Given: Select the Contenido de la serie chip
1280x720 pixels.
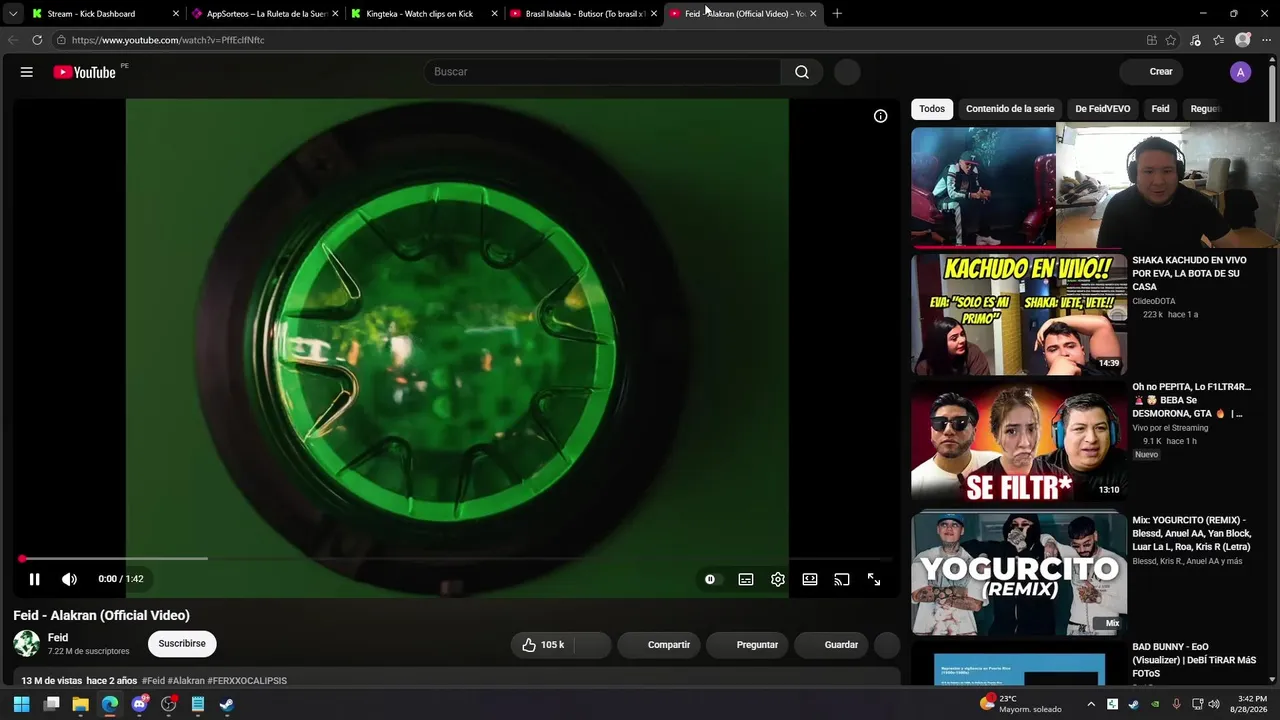Looking at the screenshot, I should [1010, 109].
